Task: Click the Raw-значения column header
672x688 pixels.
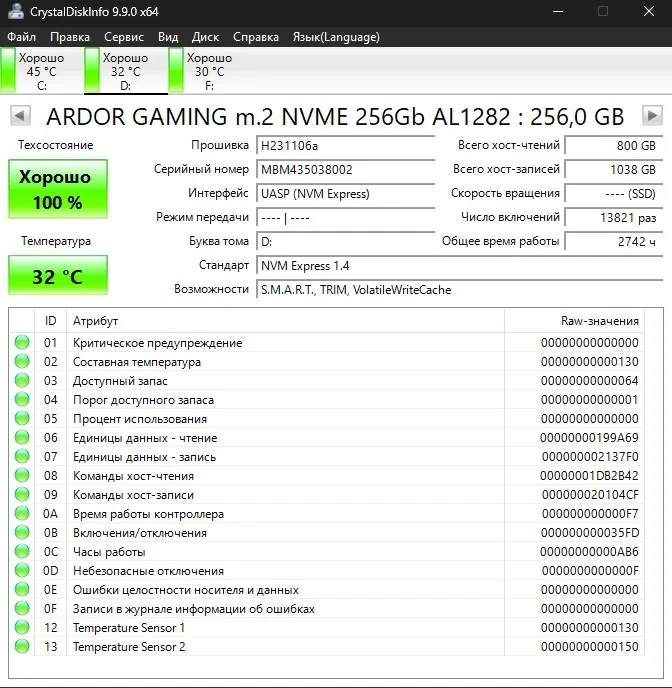Action: click(574, 321)
